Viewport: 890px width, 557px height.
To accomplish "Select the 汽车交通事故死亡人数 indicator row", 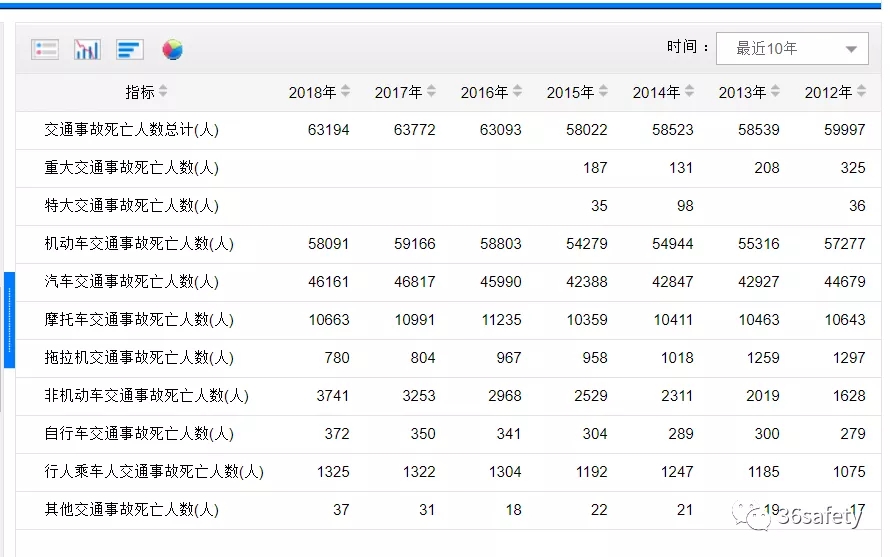I will [x=448, y=282].
